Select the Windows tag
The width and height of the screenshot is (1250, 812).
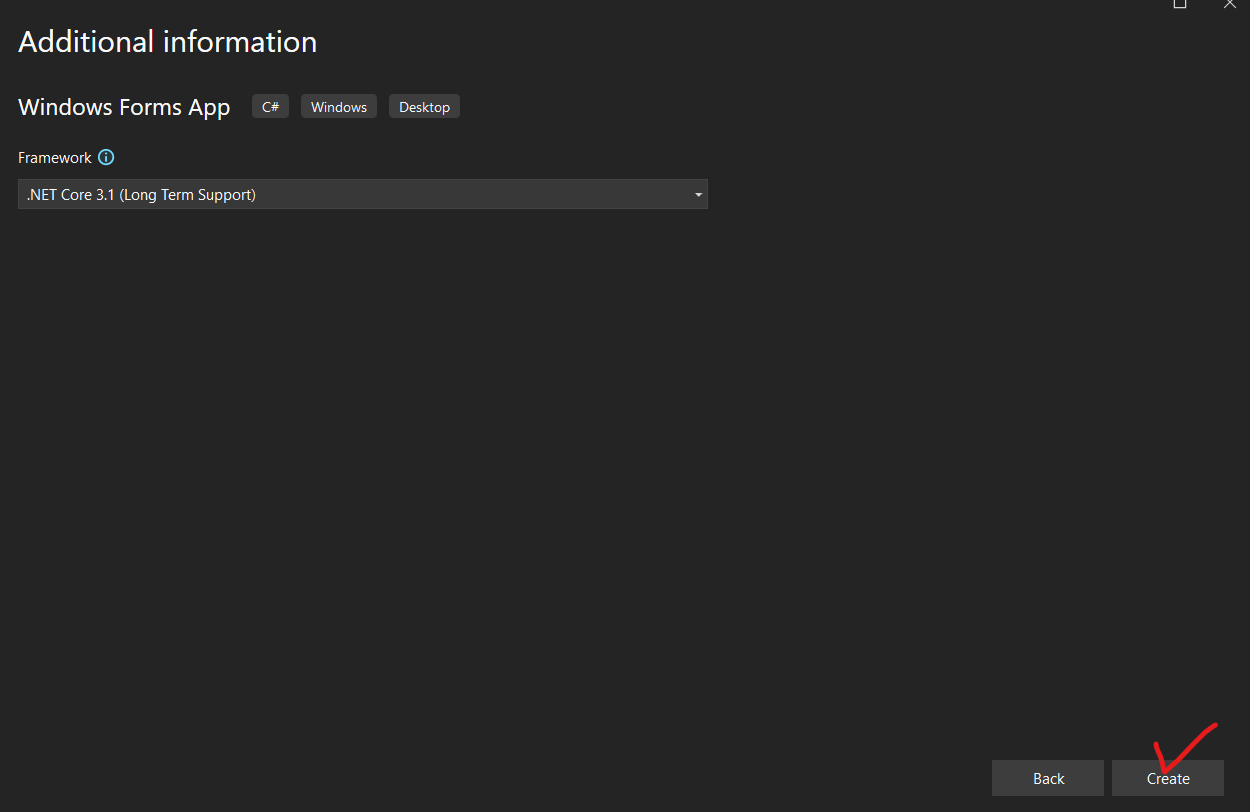click(339, 106)
